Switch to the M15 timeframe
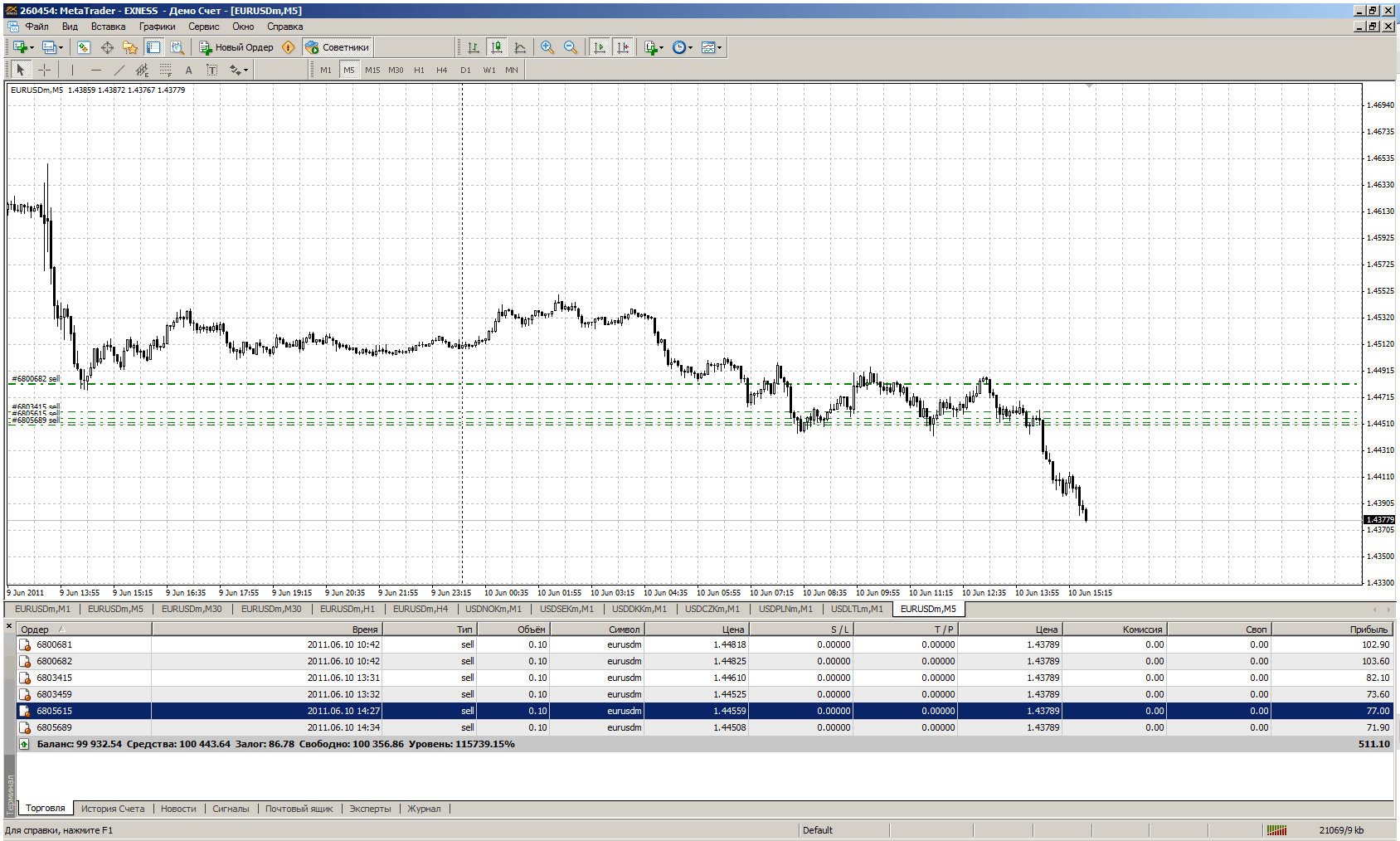This screenshot has height=841, width=1400. pos(372,70)
